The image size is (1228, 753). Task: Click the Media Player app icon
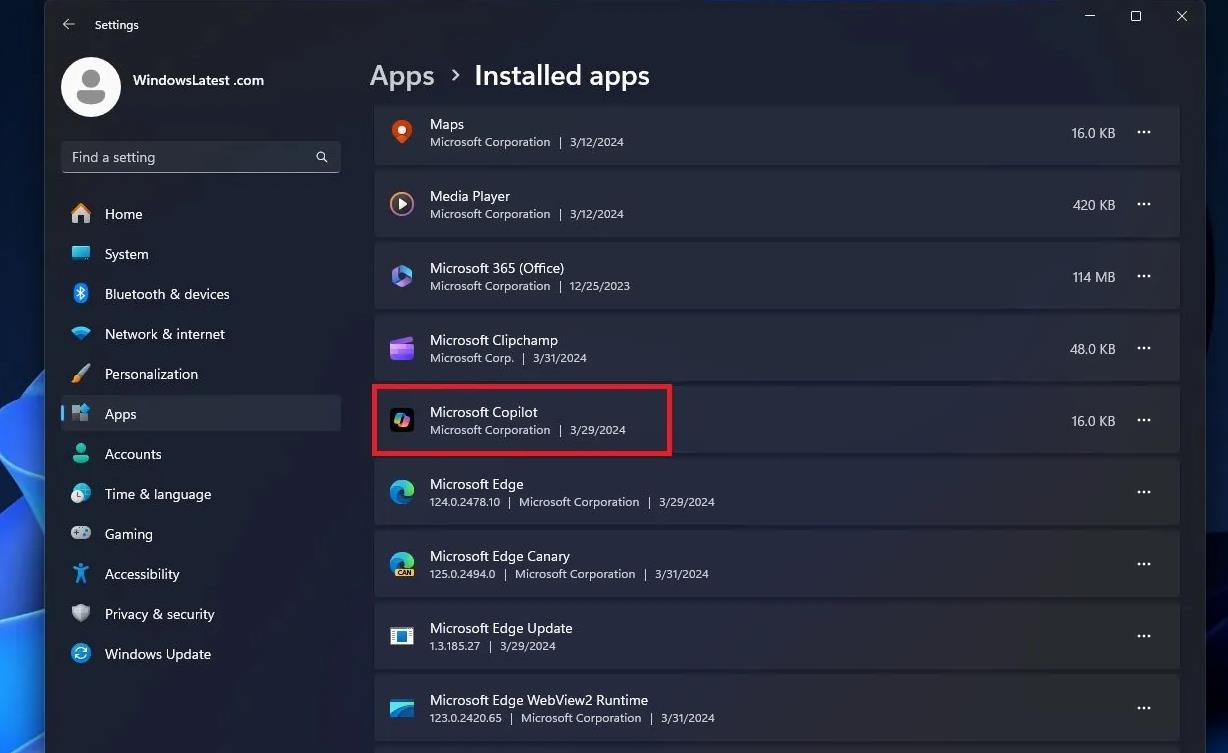click(x=402, y=205)
